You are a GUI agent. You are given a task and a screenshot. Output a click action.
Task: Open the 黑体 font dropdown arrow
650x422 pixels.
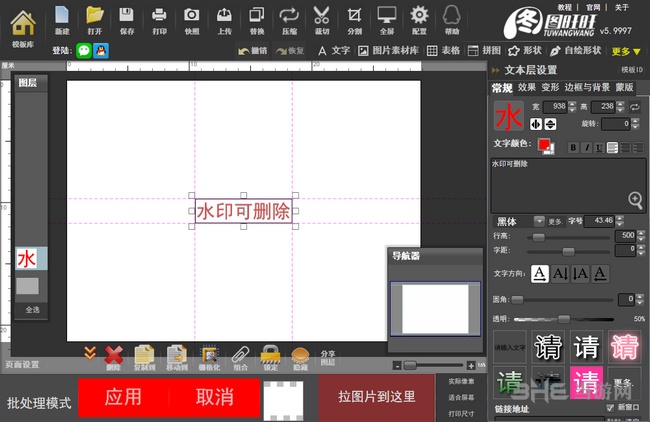pyautogui.click(x=539, y=221)
